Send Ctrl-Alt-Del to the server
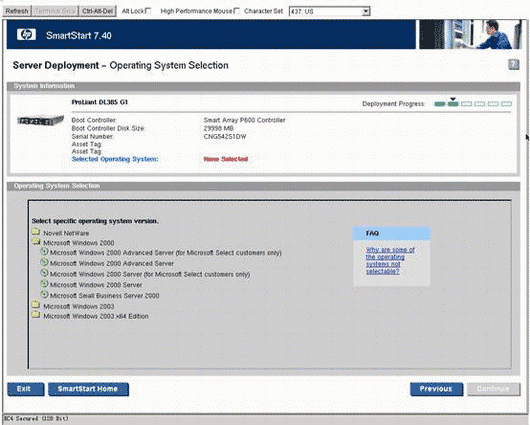The width and height of the screenshot is (530, 425). (97, 11)
